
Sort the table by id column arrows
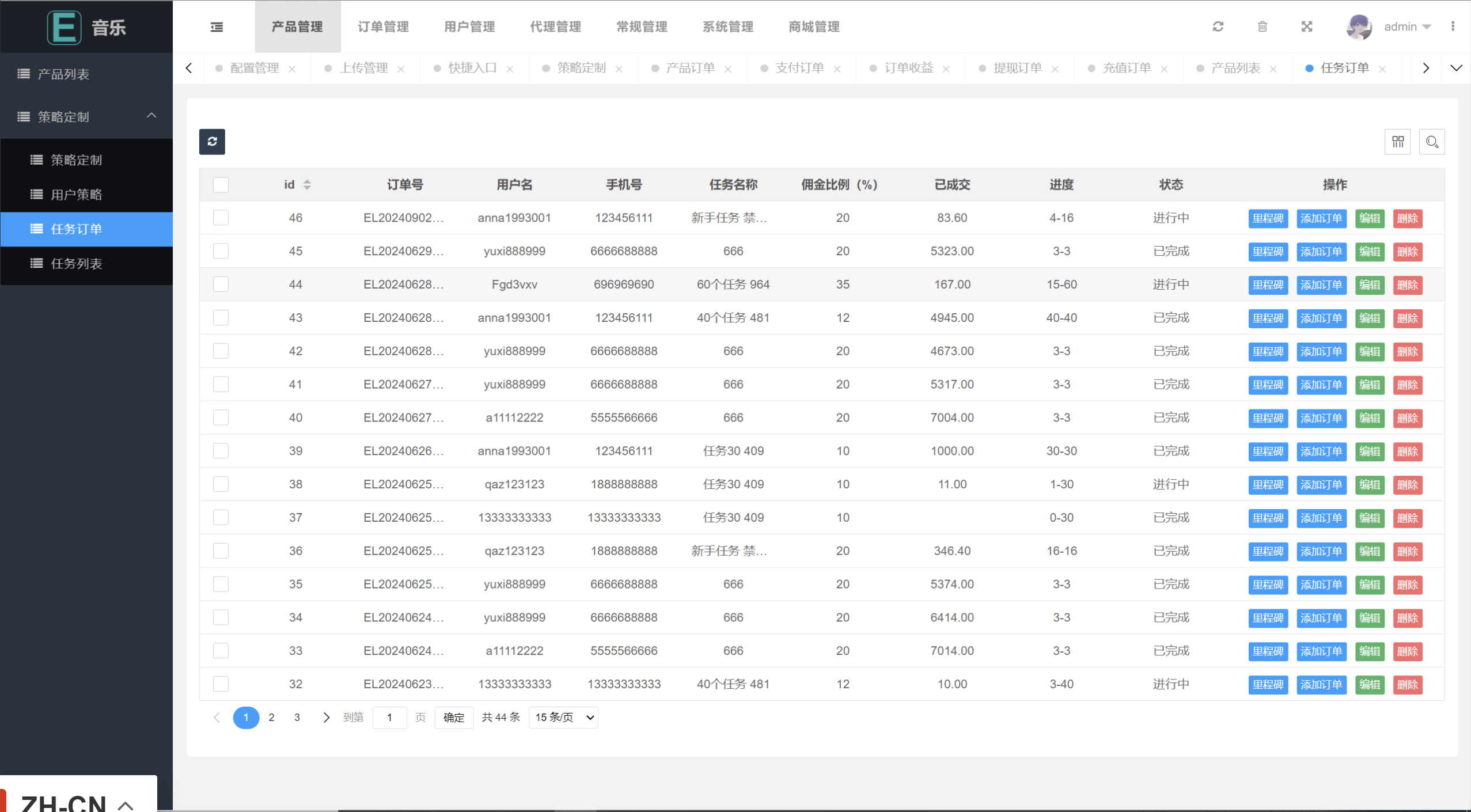point(307,185)
